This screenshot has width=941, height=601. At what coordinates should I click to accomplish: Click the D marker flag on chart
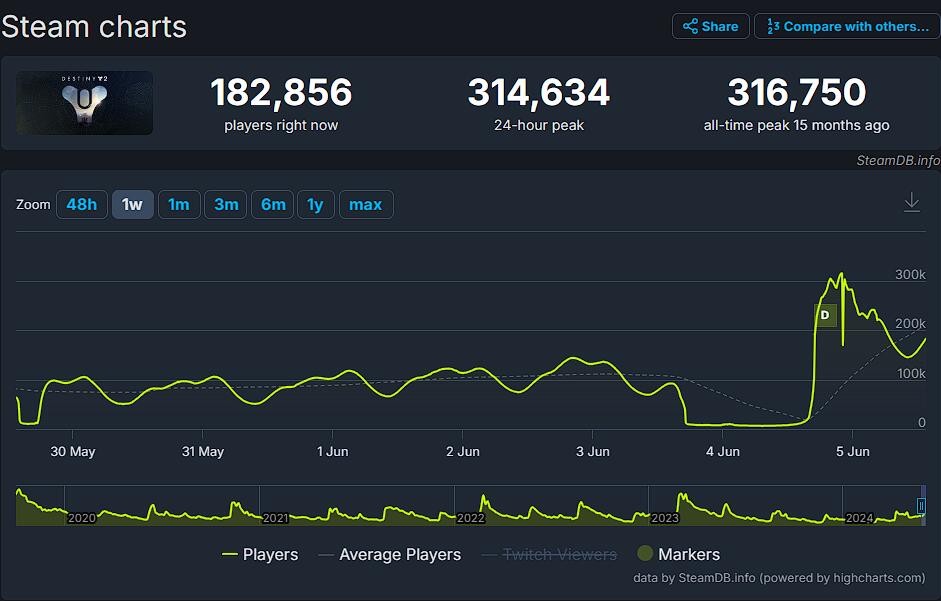click(825, 315)
